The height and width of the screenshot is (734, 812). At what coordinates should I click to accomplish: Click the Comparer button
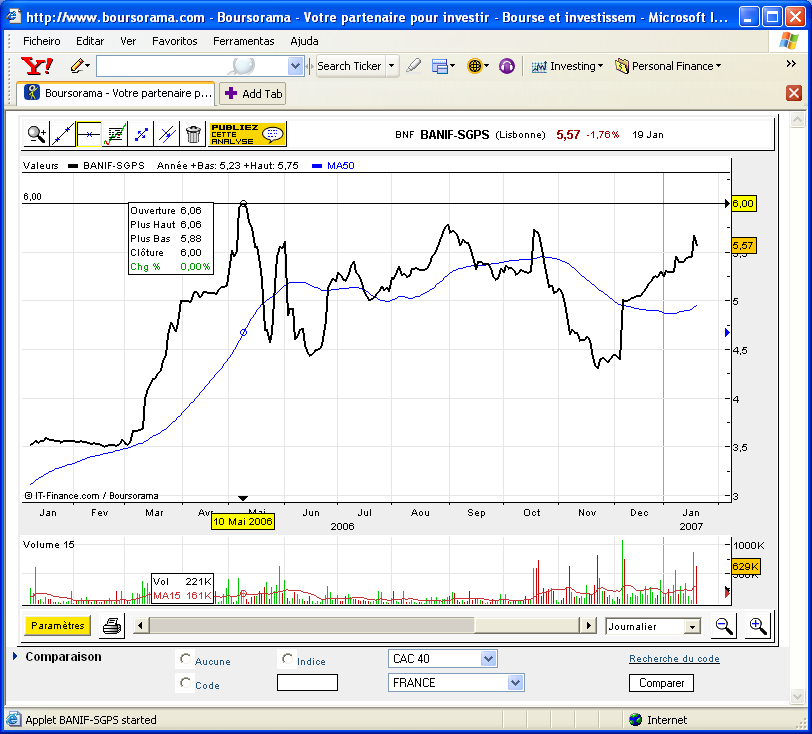tap(661, 683)
